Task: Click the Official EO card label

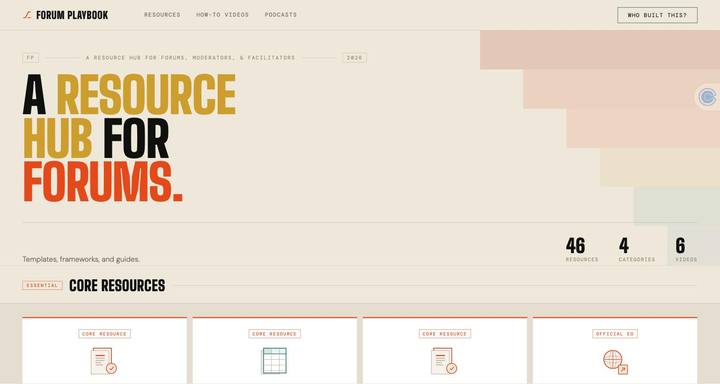Action: (615, 334)
